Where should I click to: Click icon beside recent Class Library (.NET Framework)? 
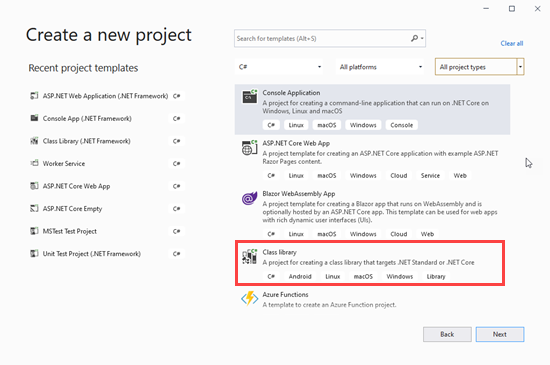coord(34,141)
